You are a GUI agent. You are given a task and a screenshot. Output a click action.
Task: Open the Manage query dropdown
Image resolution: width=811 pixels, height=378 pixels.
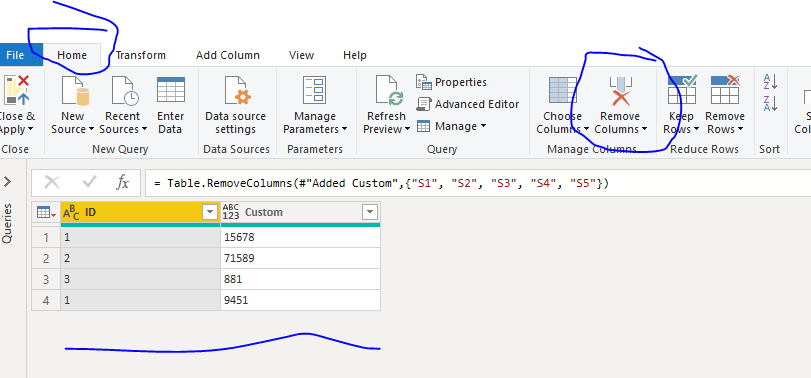tap(452, 126)
